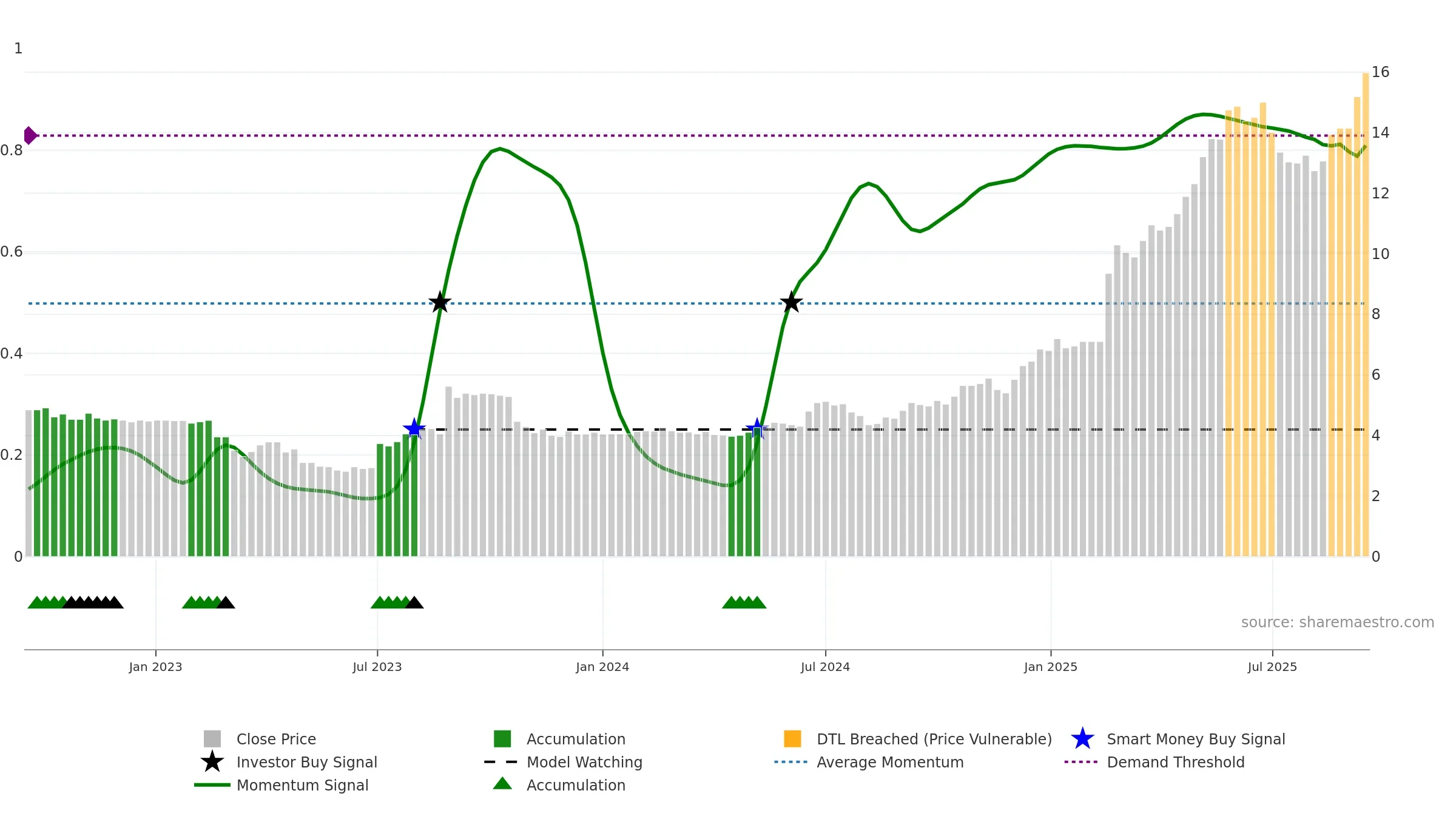Screen dimensions: 1456x819
Task: Toggle the Average Momentum legend entry
Action: 869,762
